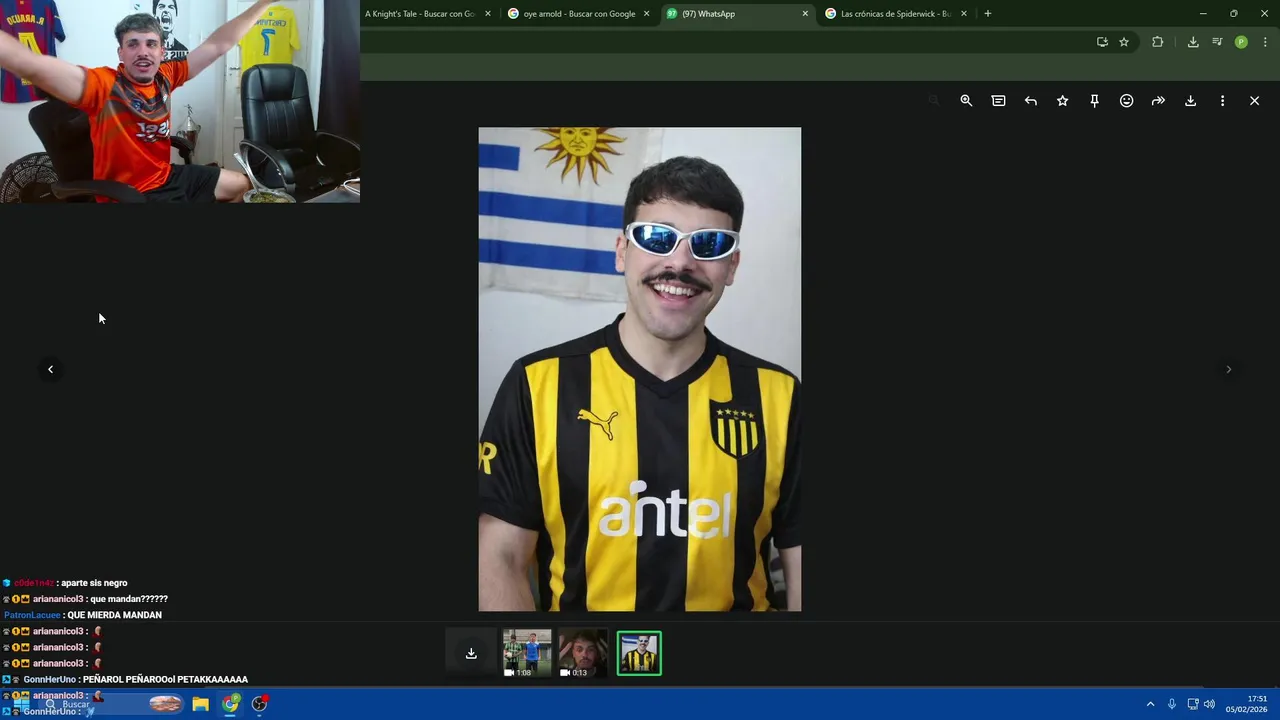Click the next media arrow
The height and width of the screenshot is (720, 1280).
1228,369
